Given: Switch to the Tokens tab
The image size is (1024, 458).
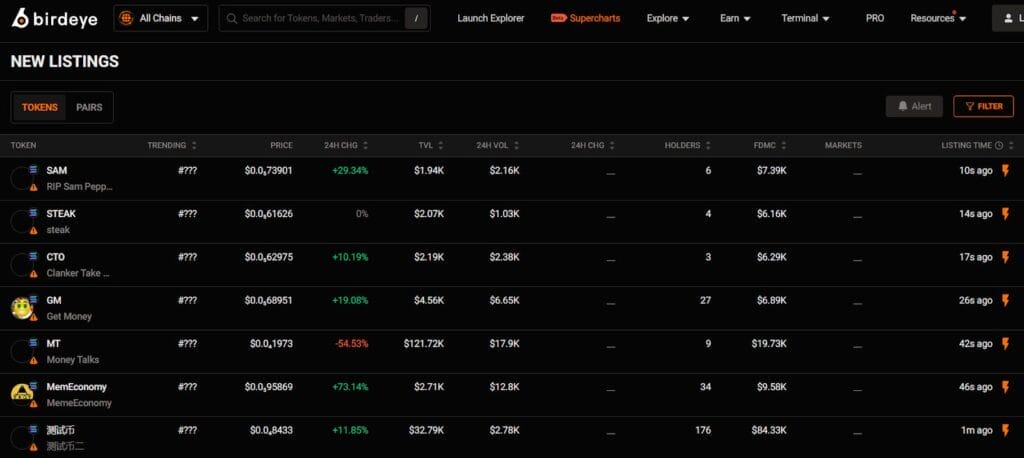Looking at the screenshot, I should [40, 108].
